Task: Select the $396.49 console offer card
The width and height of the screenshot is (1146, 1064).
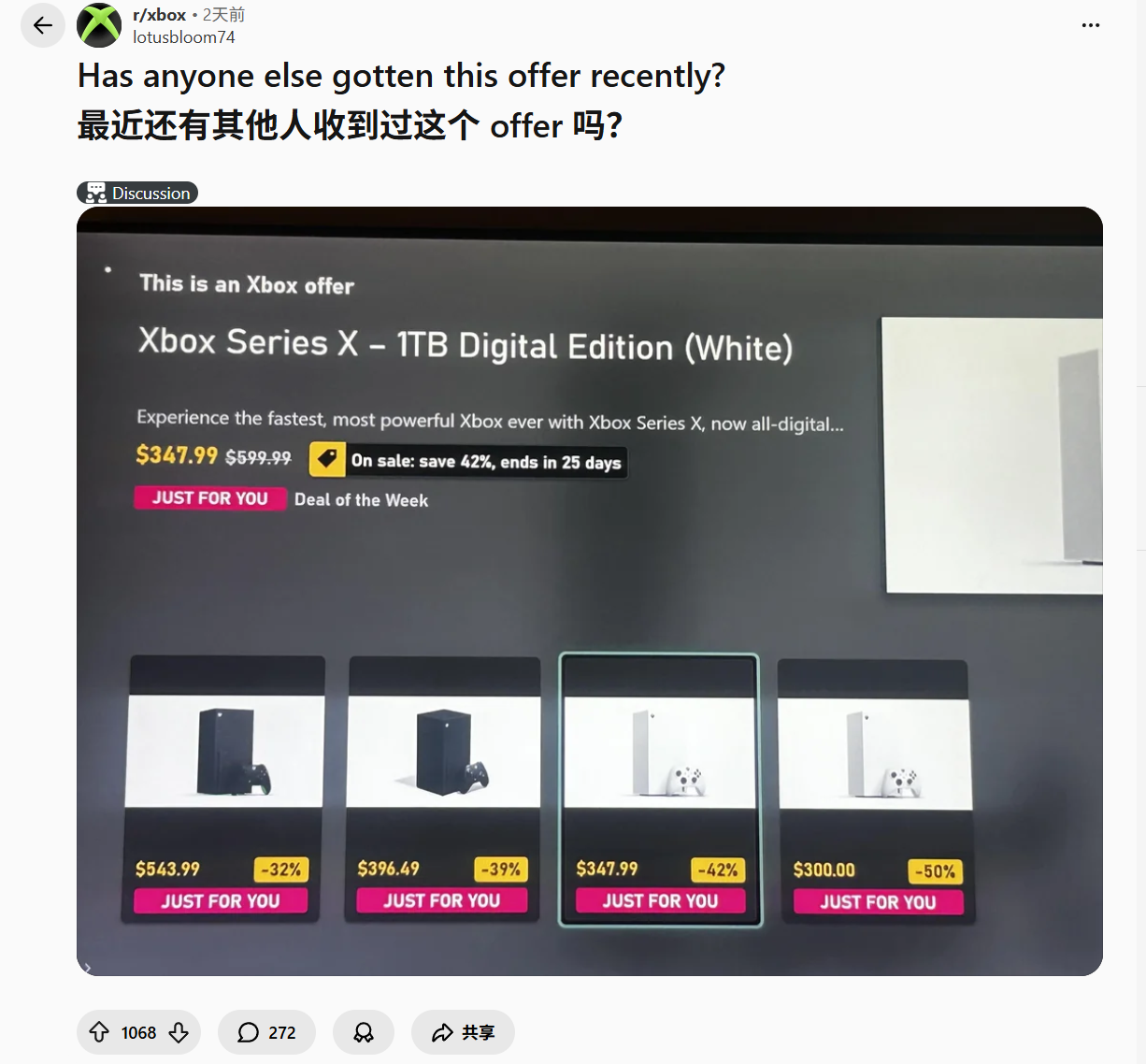Action: [443, 790]
